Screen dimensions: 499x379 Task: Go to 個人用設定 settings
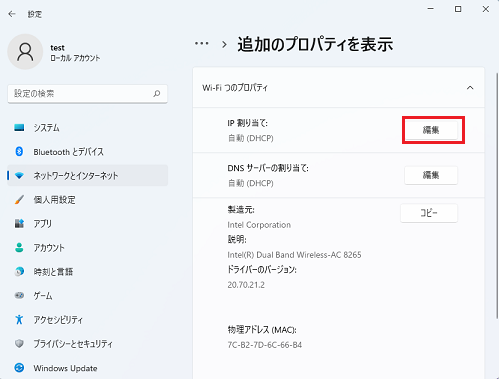pos(88,200)
